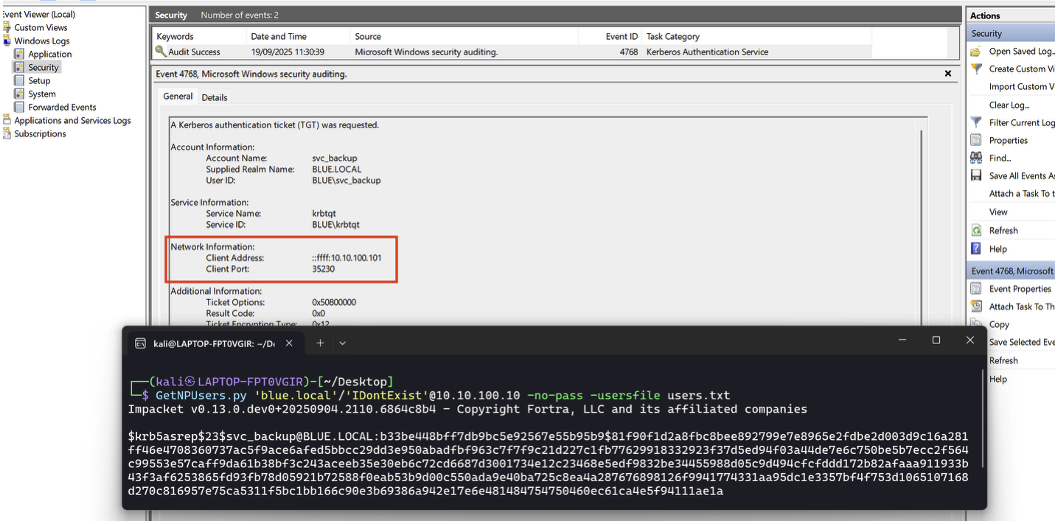Click the Event Properties icon in Actions

click(975, 289)
